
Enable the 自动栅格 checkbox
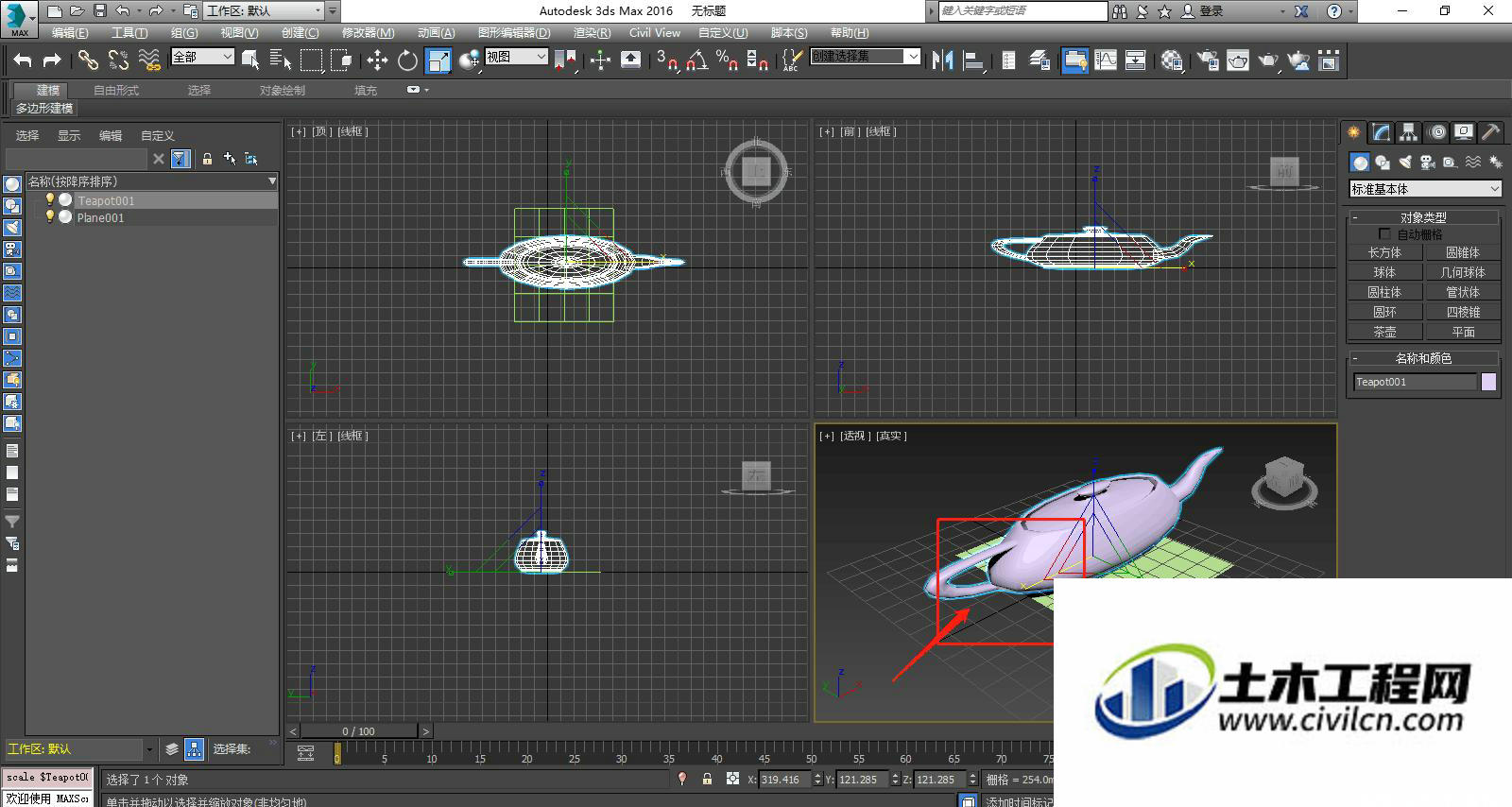pos(1384,233)
